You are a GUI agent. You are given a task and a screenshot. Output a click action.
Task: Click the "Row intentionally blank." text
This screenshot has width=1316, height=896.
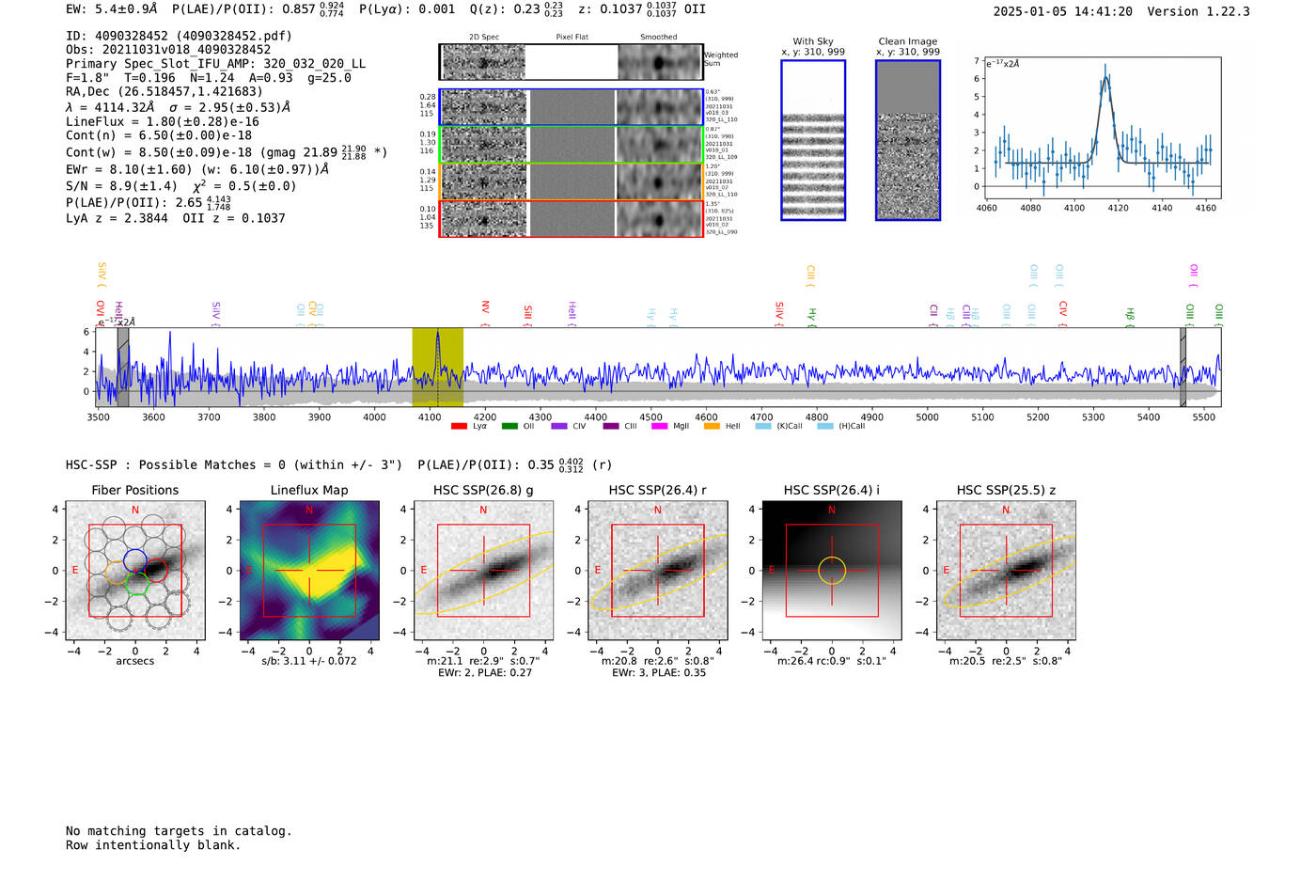coord(153,845)
